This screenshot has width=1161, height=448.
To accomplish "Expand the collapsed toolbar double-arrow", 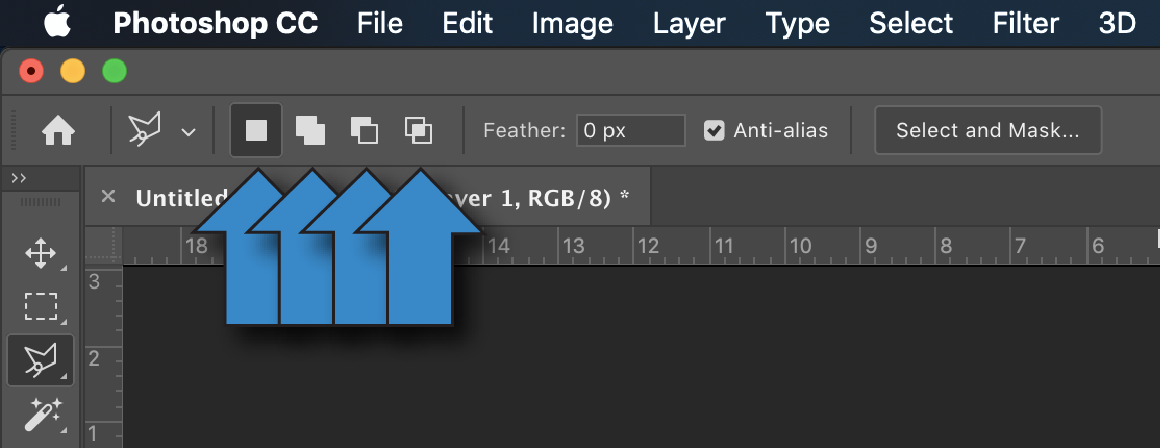I will (18, 178).
